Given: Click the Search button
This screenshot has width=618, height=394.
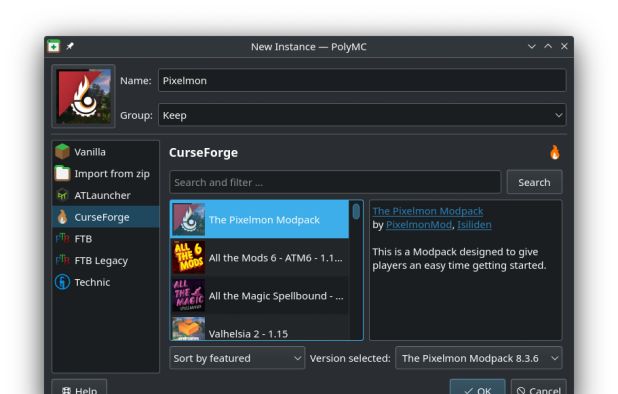Looking at the screenshot, I should pos(534,182).
